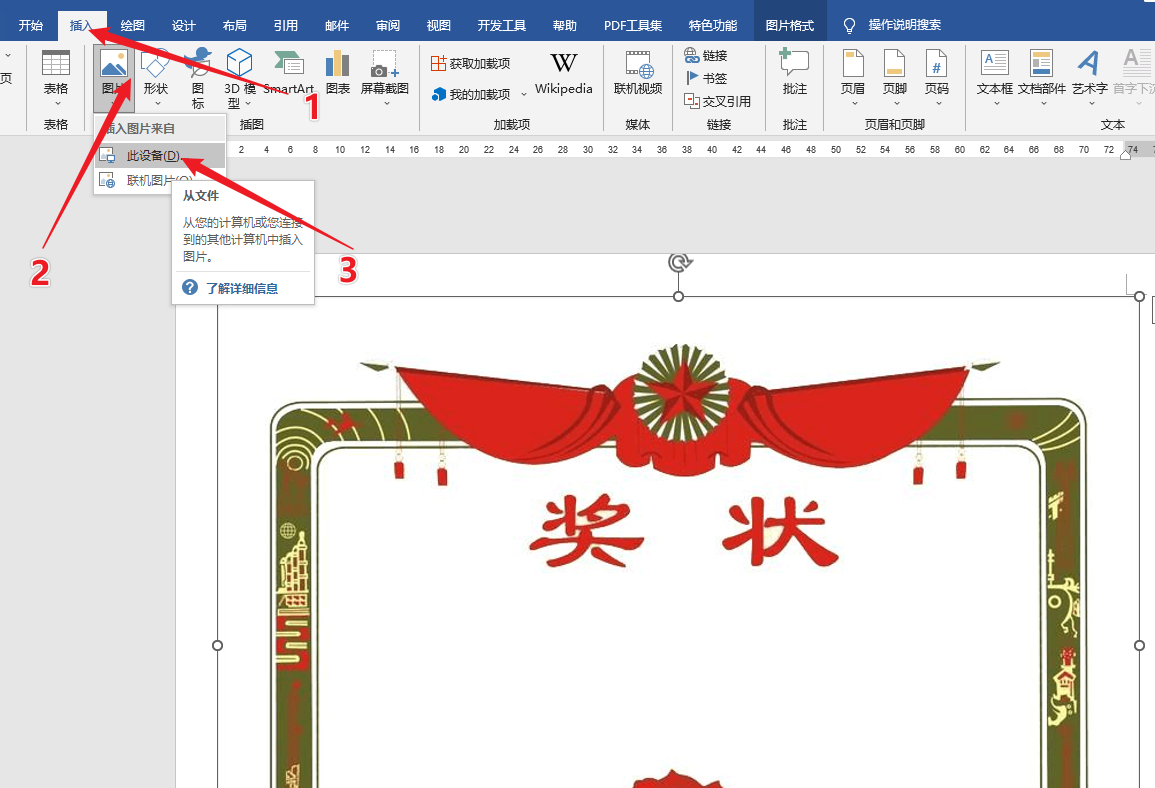Screen dimensions: 1155x788
Task: Open the 页码 page number menu
Action: [936, 77]
